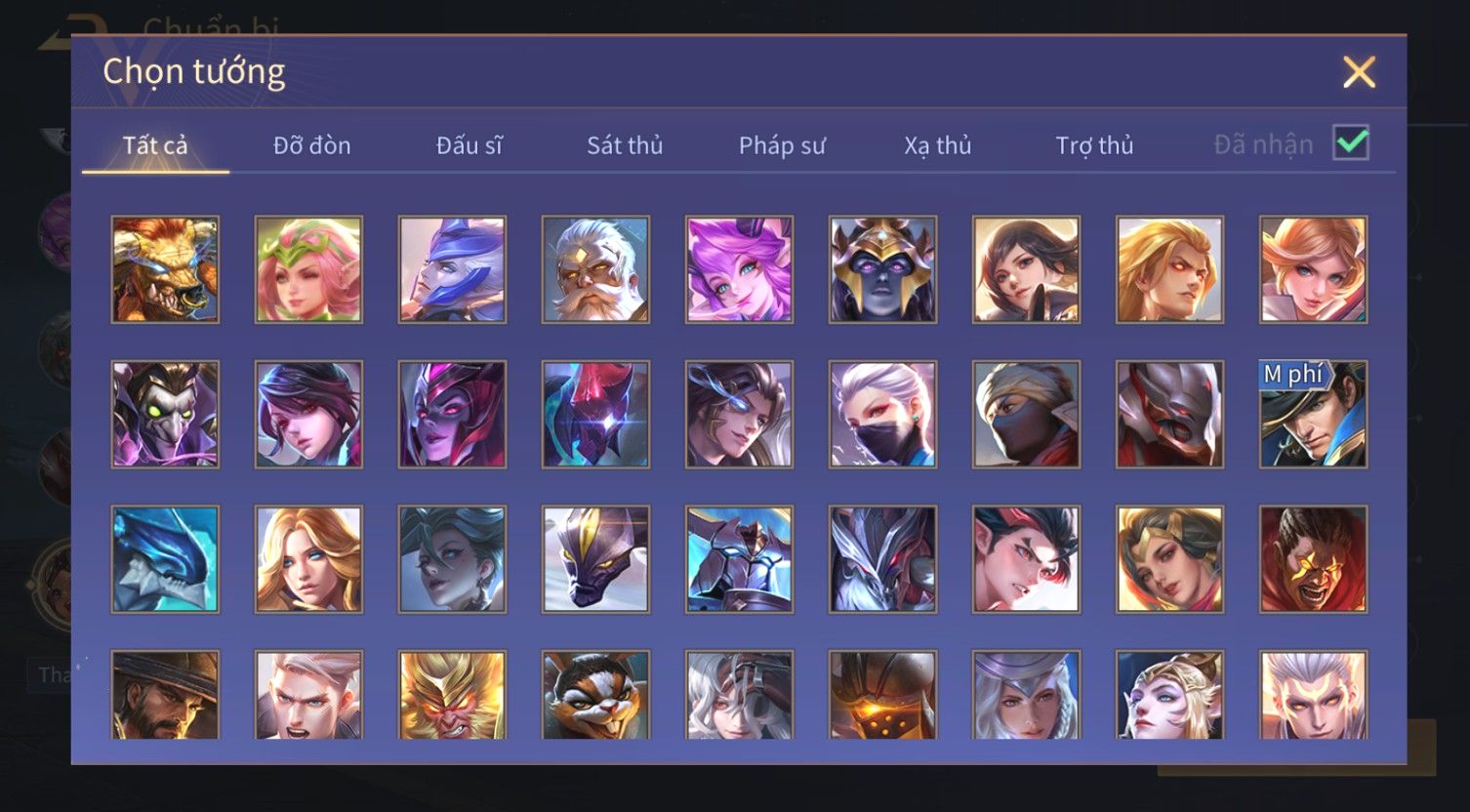
Task: Choose the golden monkey king hero
Action: coord(452,695)
